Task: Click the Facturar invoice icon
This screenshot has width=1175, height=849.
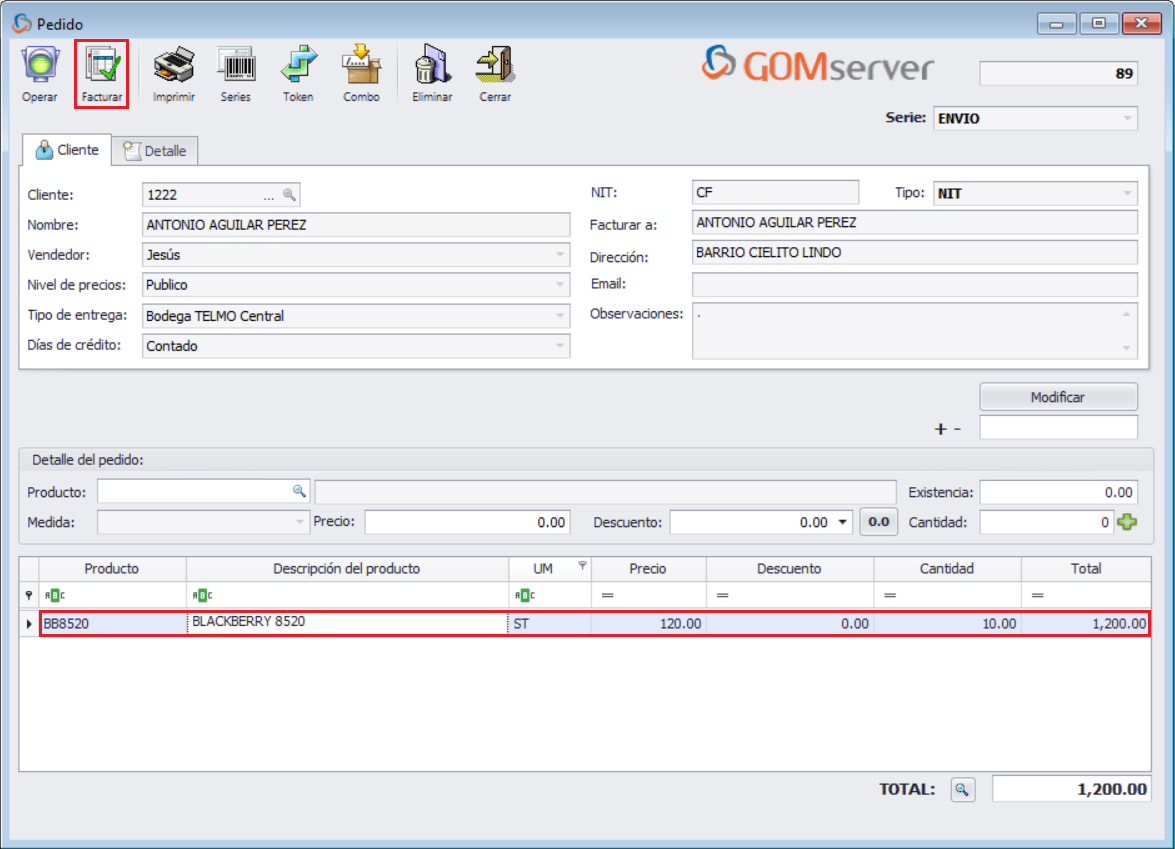Action: coord(102,68)
